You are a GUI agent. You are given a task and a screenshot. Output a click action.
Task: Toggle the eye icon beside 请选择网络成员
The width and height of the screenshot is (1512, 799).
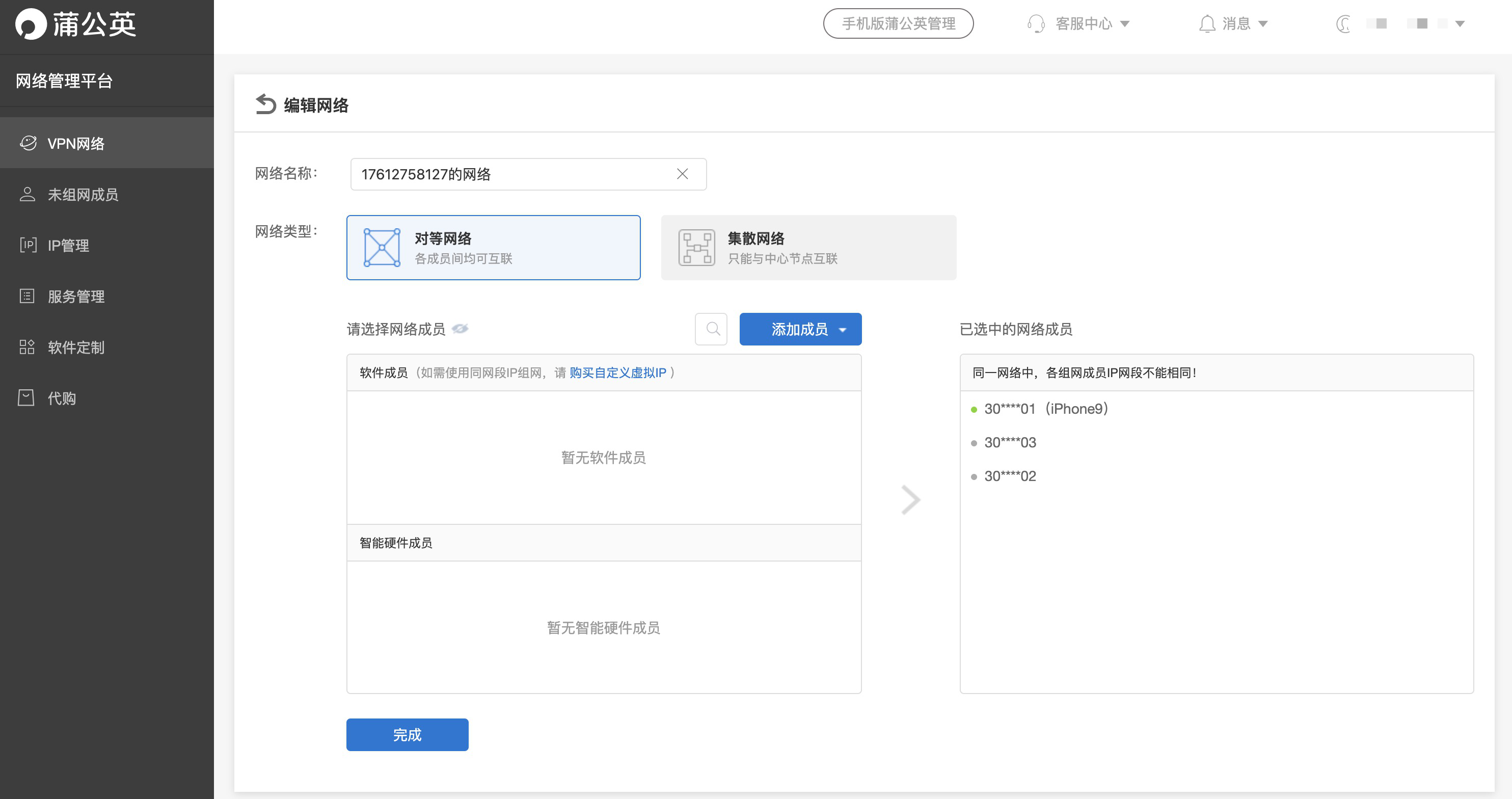click(x=460, y=329)
